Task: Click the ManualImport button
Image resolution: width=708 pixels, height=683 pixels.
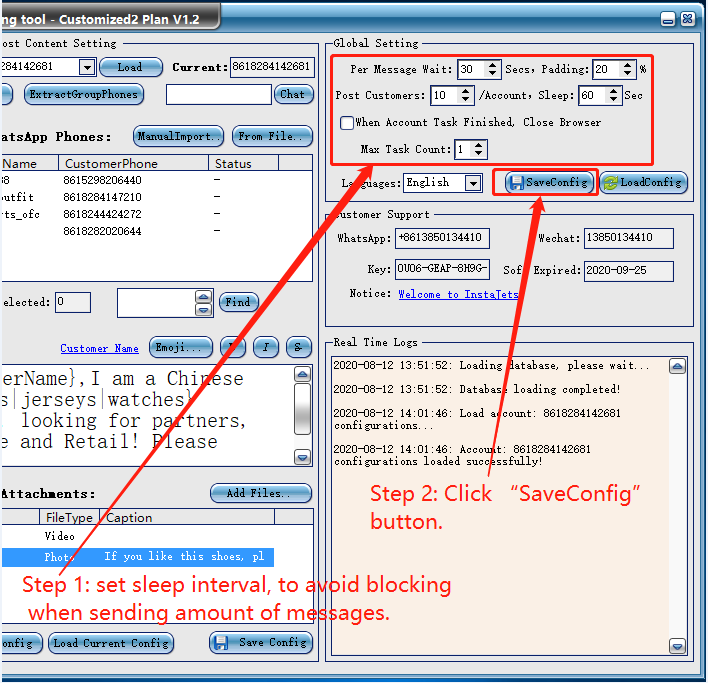Action: point(178,136)
